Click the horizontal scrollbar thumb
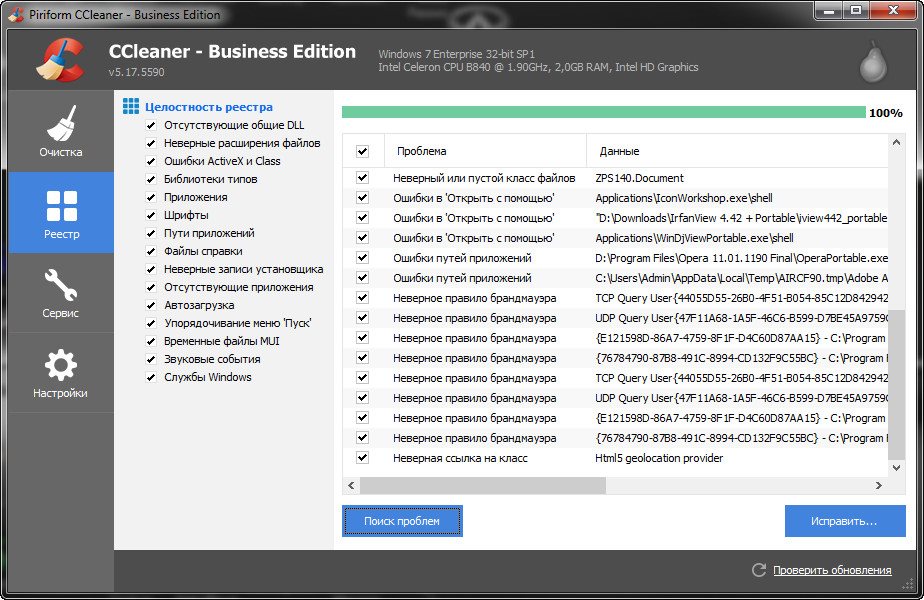Image resolution: width=924 pixels, height=600 pixels. pyautogui.click(x=483, y=486)
